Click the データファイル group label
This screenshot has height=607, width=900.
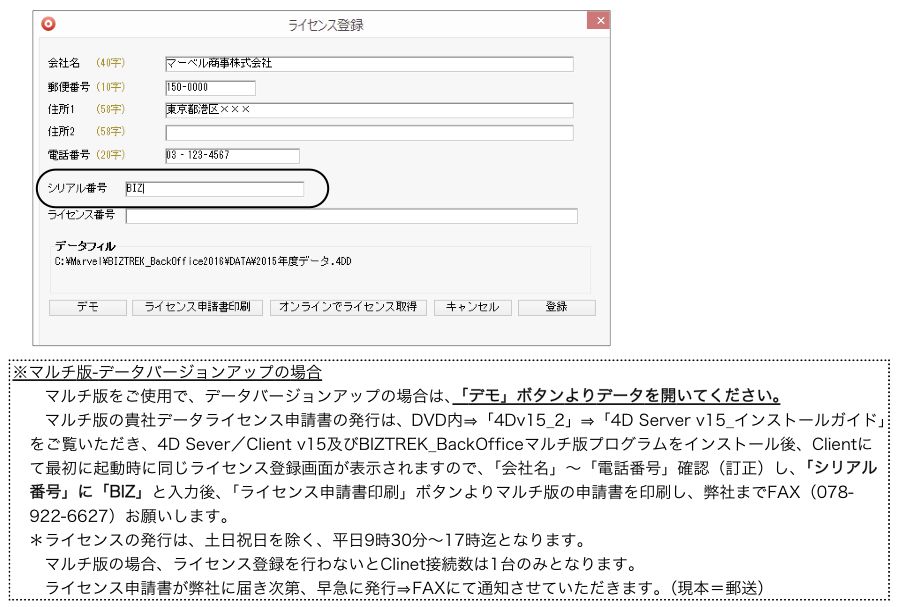tap(85, 246)
